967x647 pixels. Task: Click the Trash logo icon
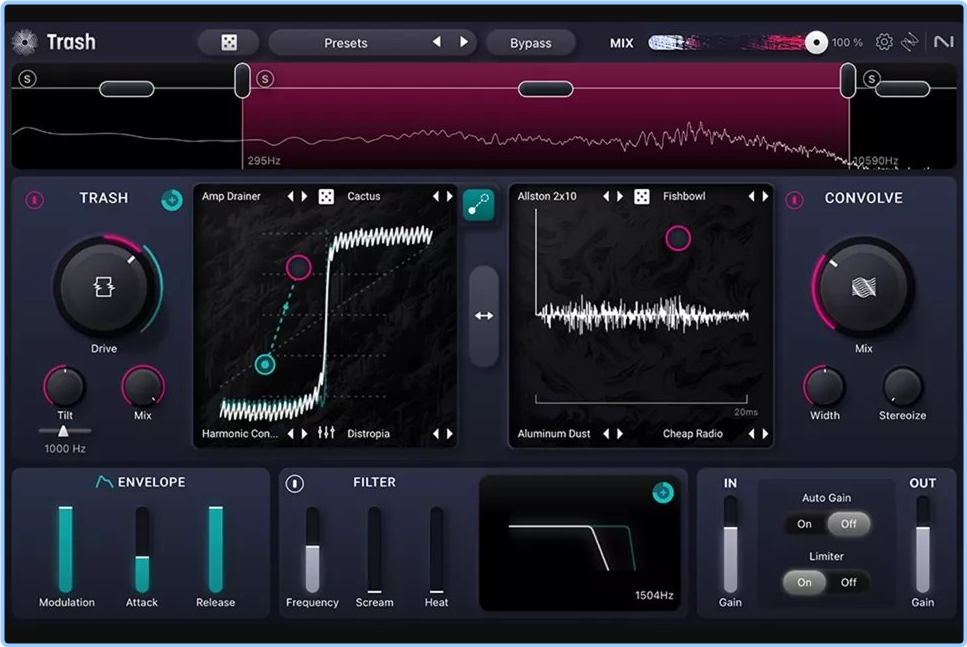click(25, 42)
